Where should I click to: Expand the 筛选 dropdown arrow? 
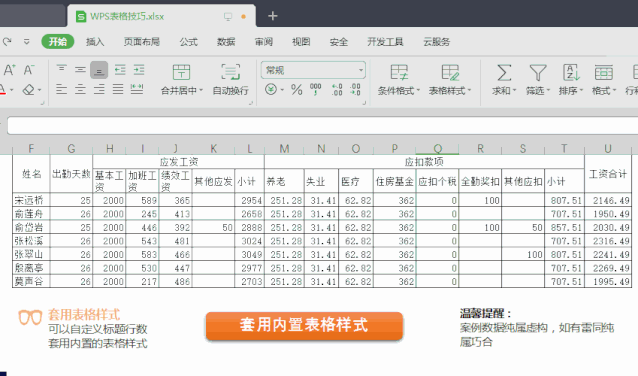(x=548, y=91)
